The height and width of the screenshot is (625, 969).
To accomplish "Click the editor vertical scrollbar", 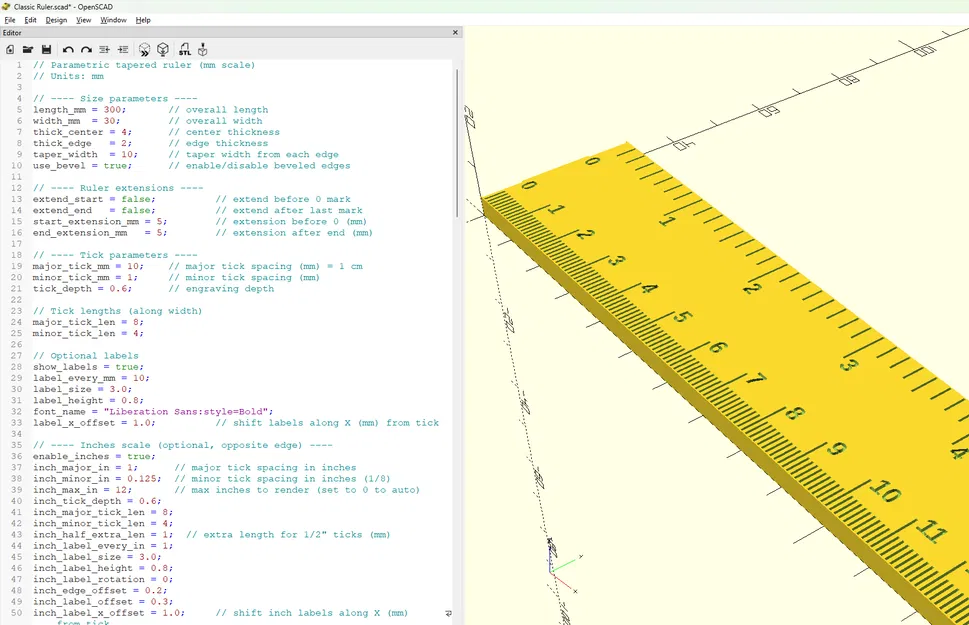I will point(458,140).
